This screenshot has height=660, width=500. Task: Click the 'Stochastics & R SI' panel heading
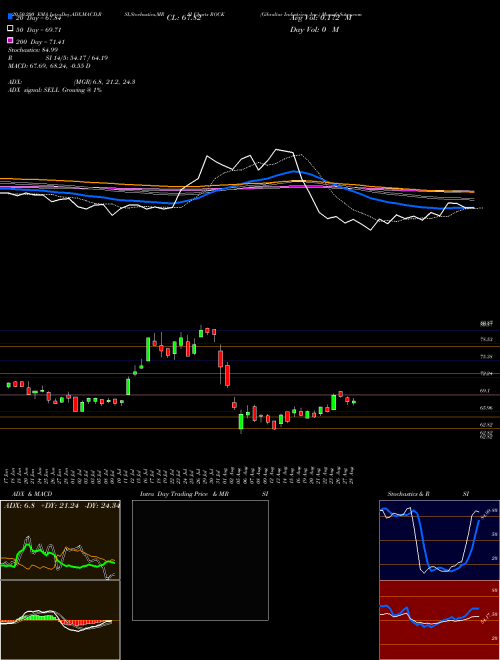tap(428, 494)
